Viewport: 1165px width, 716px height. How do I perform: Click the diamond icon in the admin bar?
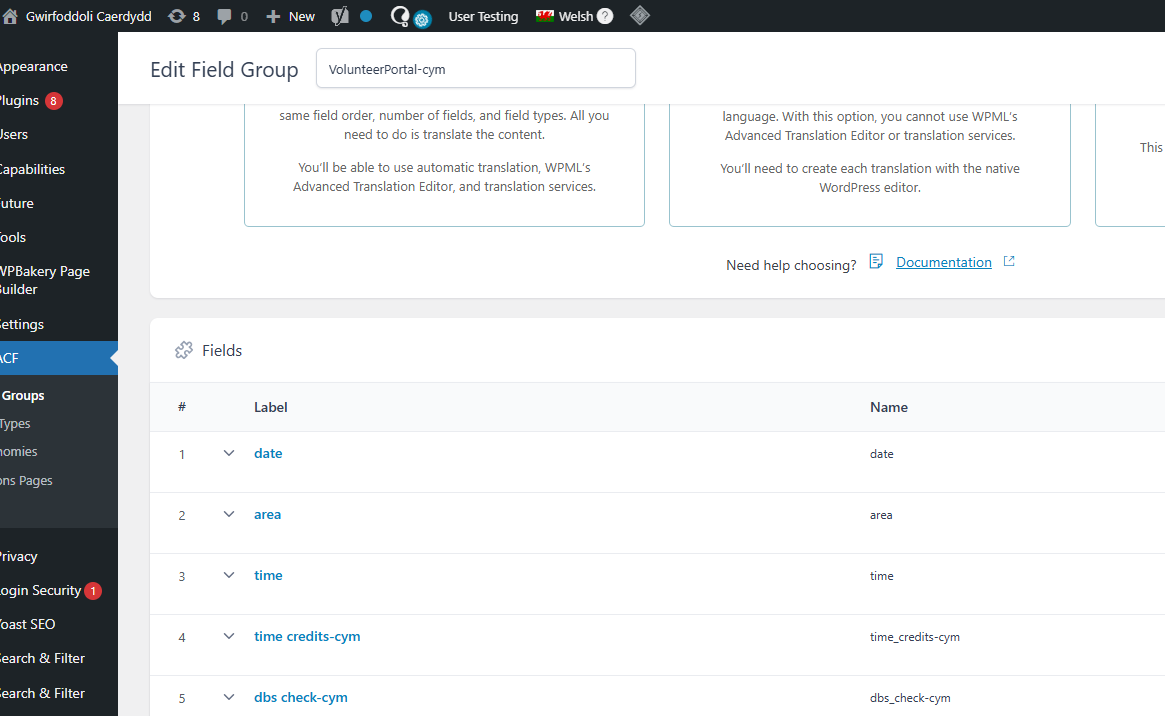pyautogui.click(x=640, y=16)
